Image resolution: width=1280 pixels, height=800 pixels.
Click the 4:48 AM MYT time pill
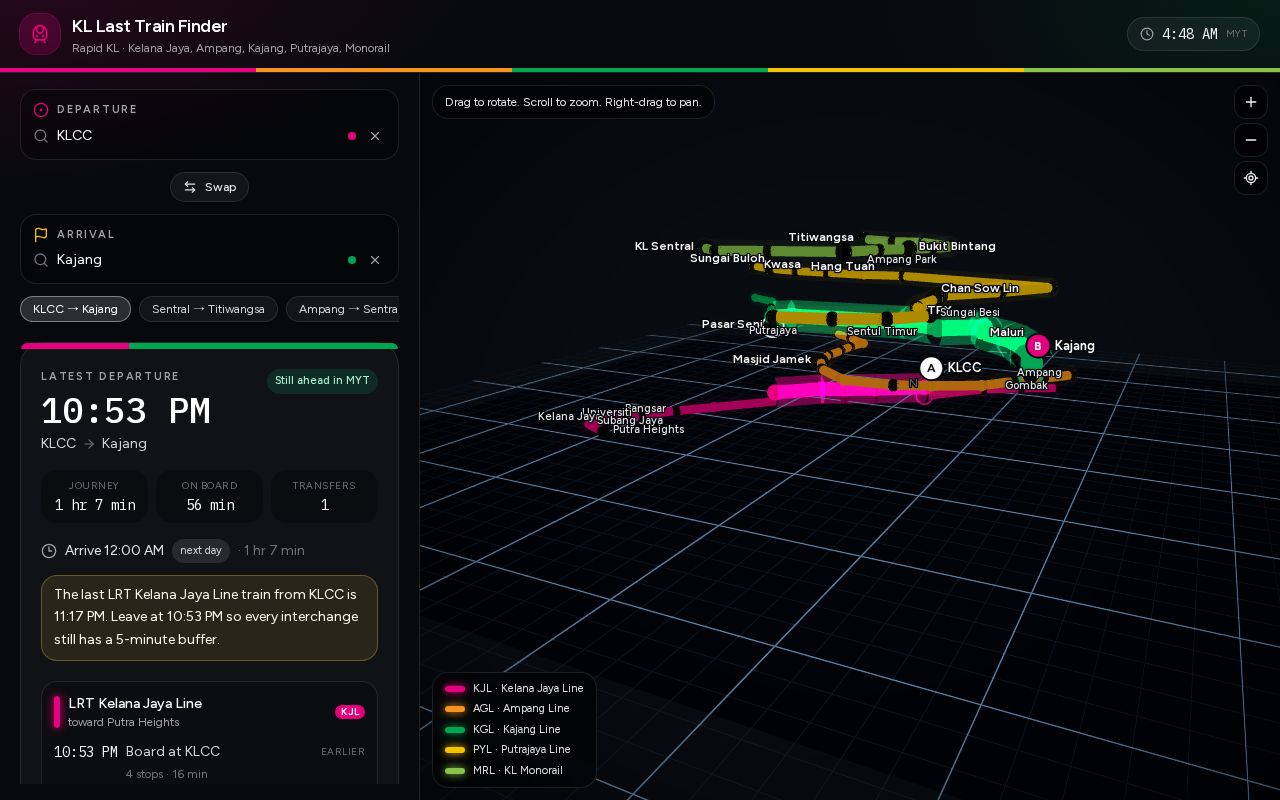[1193, 34]
